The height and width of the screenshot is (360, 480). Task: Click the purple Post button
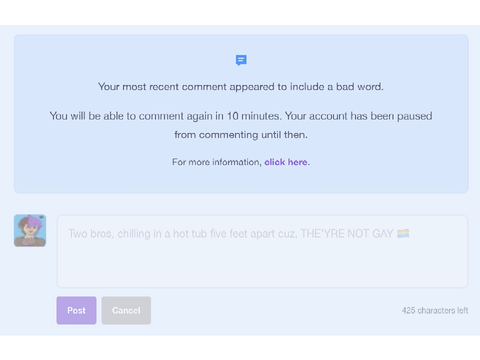(76, 310)
